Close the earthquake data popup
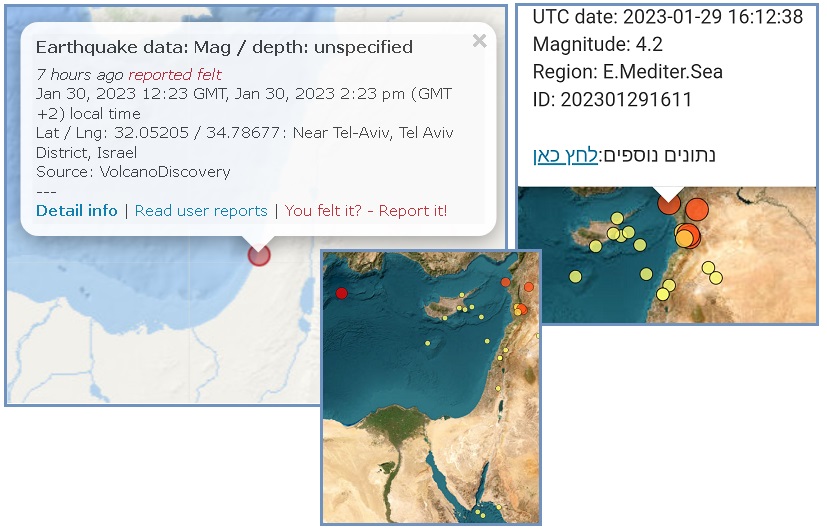827x530 pixels. (x=479, y=41)
